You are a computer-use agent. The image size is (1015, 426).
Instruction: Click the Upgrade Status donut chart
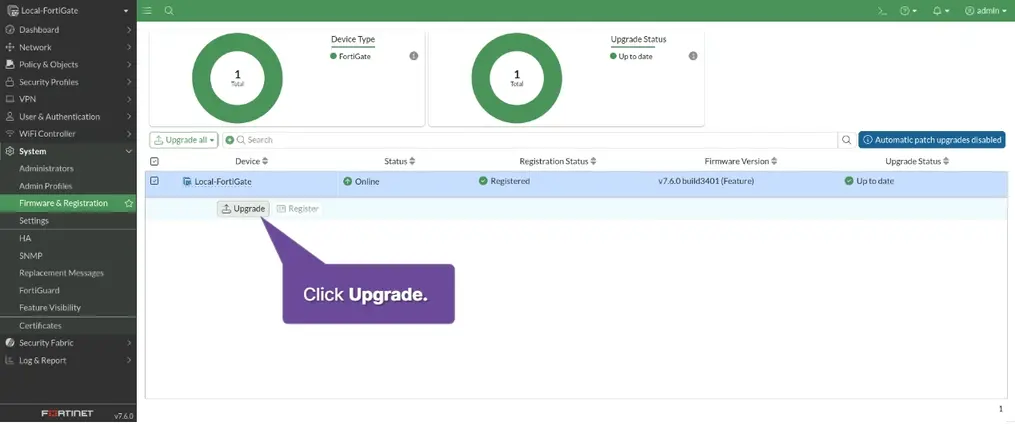click(x=517, y=78)
